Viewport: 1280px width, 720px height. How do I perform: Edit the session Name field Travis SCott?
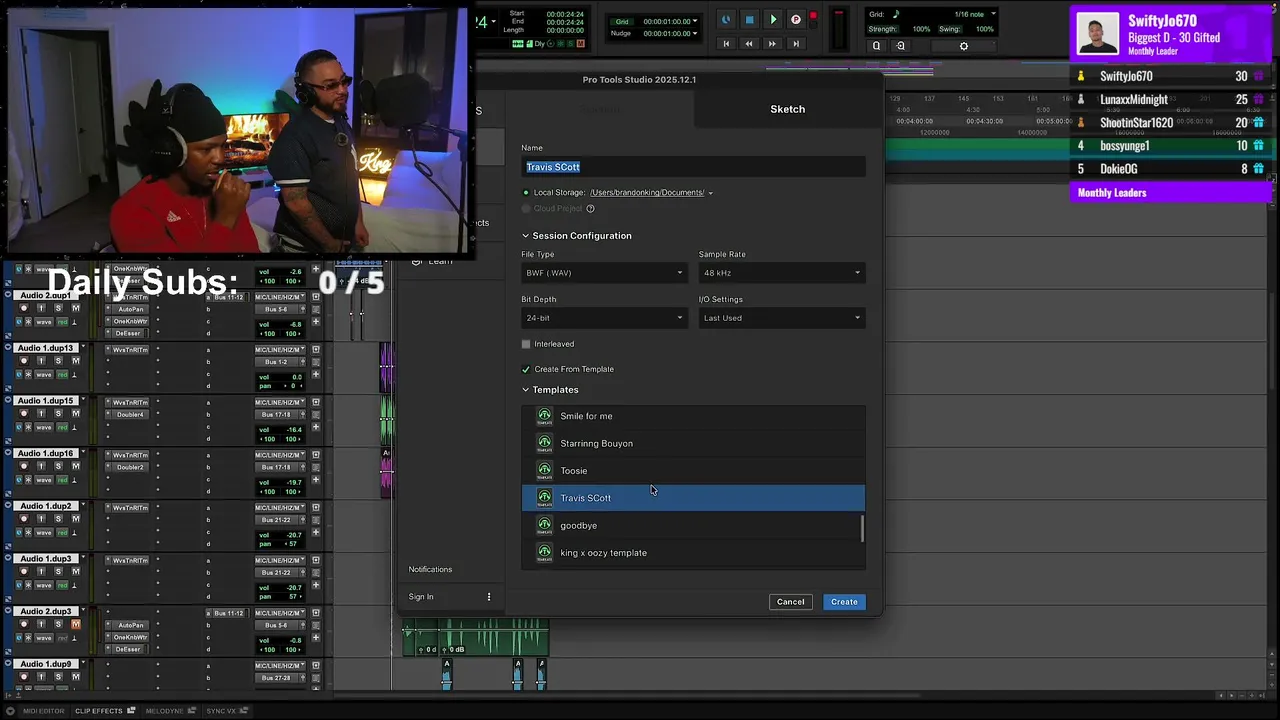pos(693,167)
